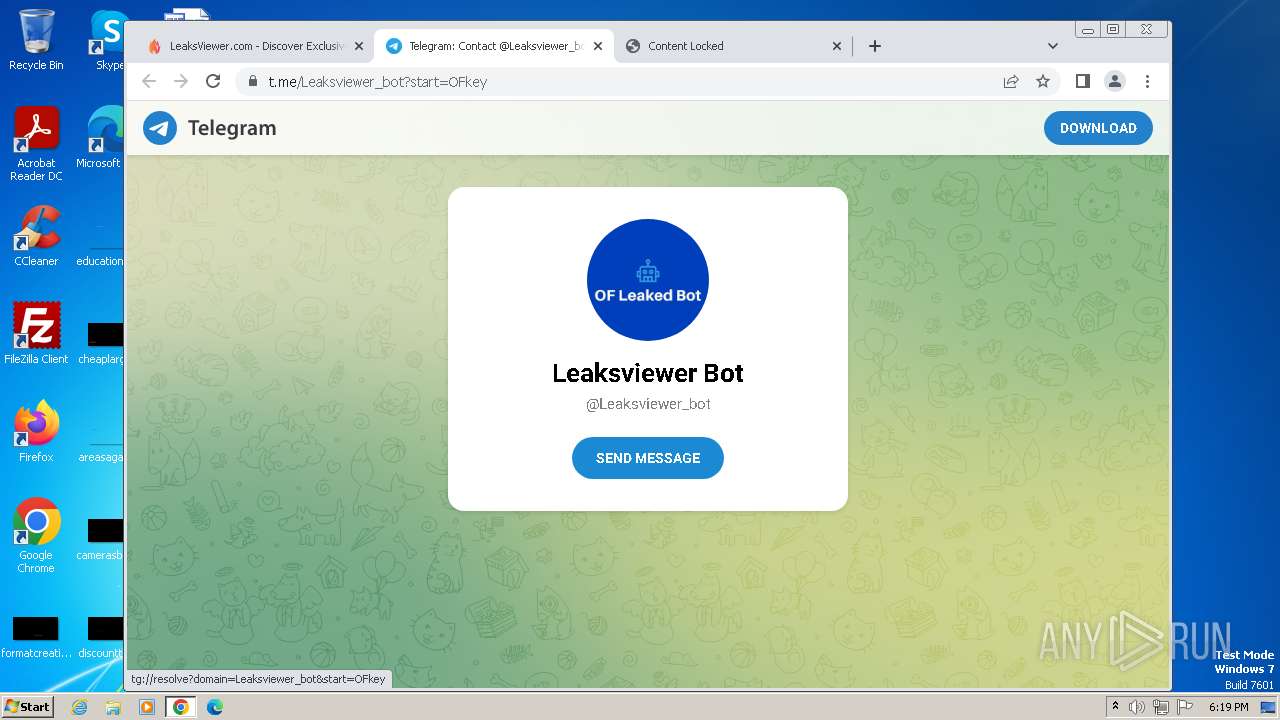
Task: Click the volume speaker tray icon
Action: point(1137,707)
